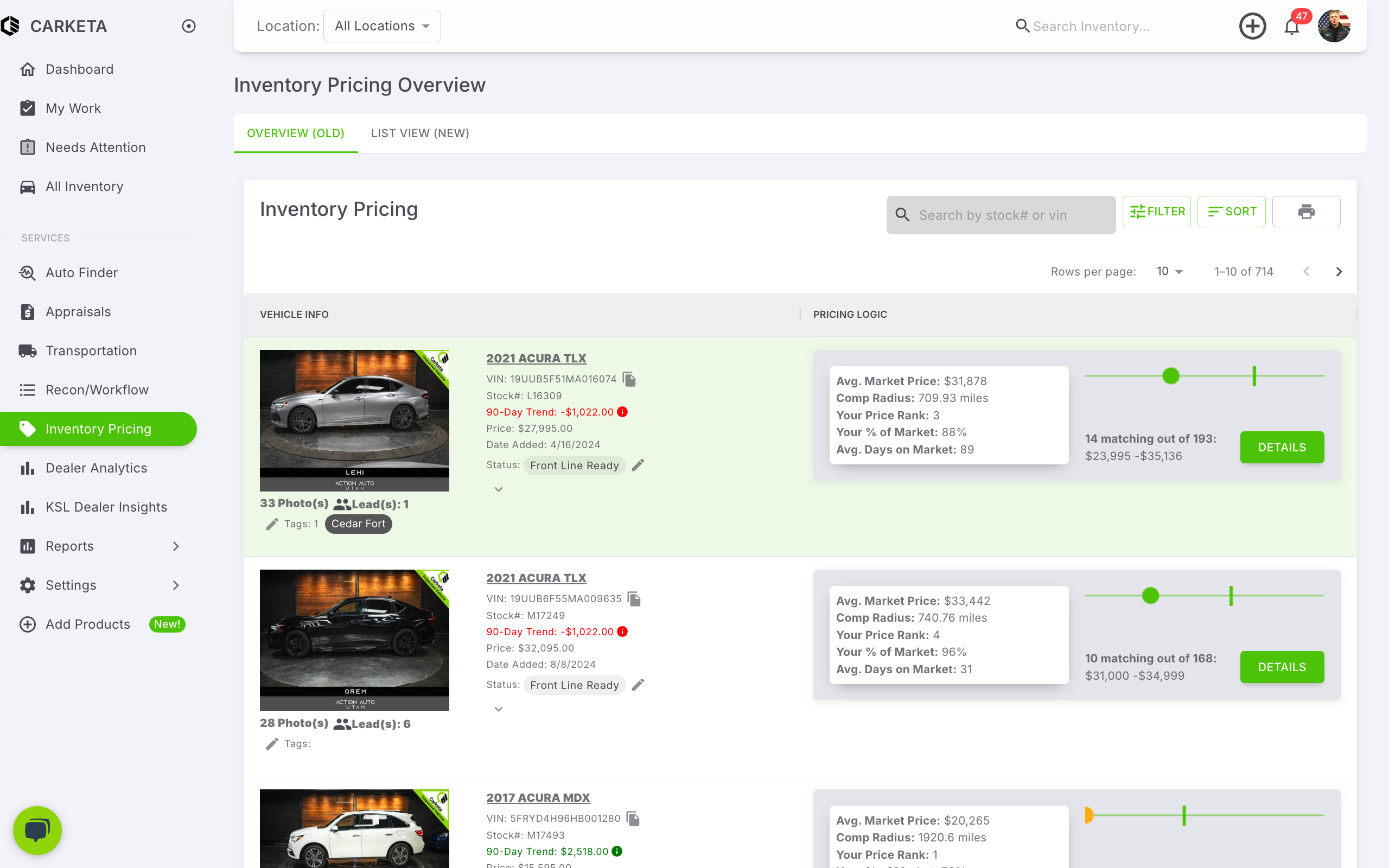
Task: Expand details chevron under first vehicle status
Action: click(498, 490)
